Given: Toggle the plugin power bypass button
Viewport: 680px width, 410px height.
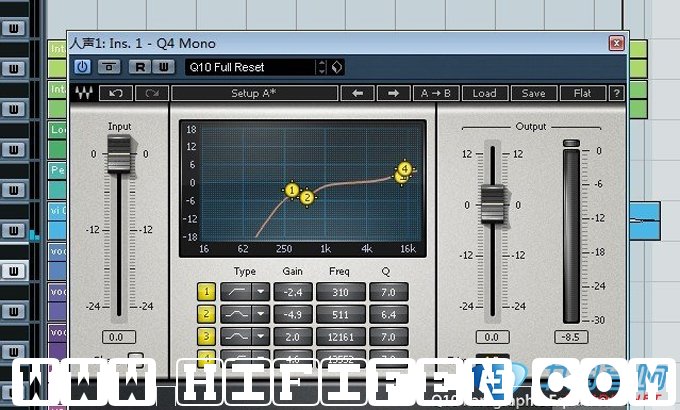Looking at the screenshot, I should (82, 67).
